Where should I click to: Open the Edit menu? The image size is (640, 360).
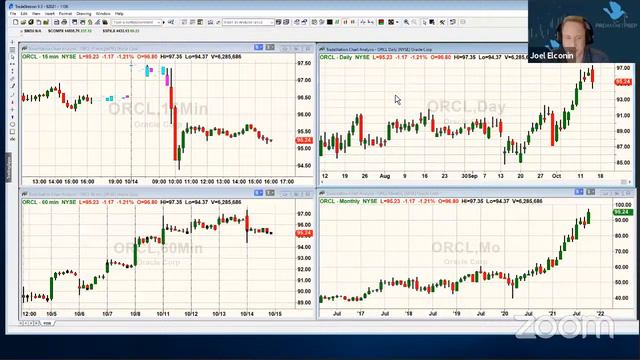[x=24, y=13]
